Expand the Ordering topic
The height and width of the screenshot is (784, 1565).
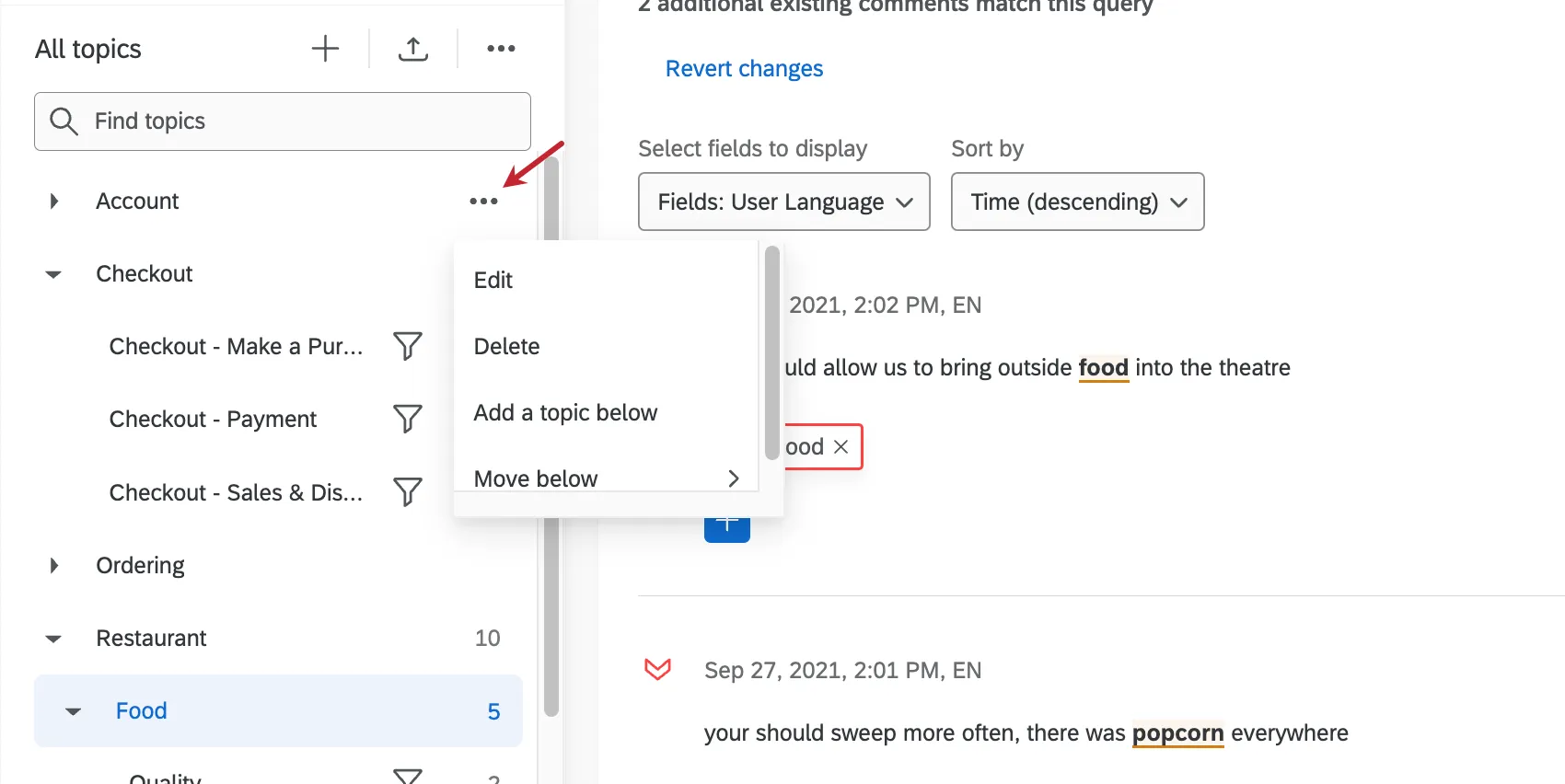click(x=54, y=565)
